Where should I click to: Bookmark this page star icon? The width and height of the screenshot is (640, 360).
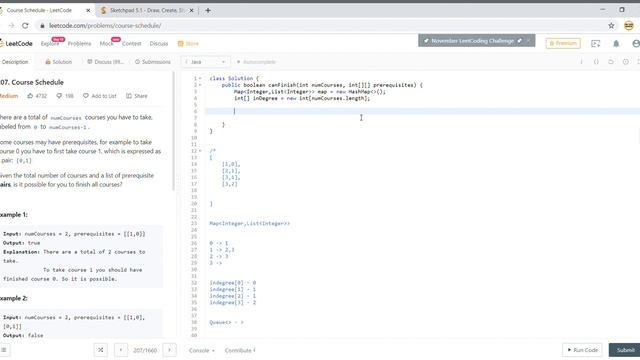[x=611, y=25]
